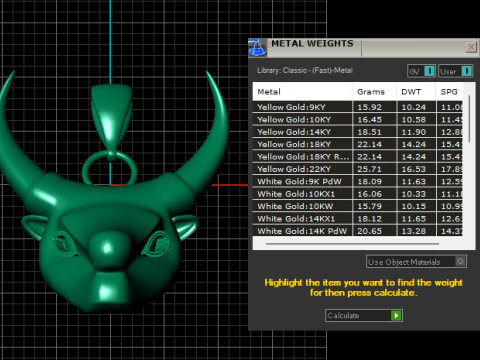Click grams value 20.65
The image size is (480, 360).
pyautogui.click(x=369, y=231)
